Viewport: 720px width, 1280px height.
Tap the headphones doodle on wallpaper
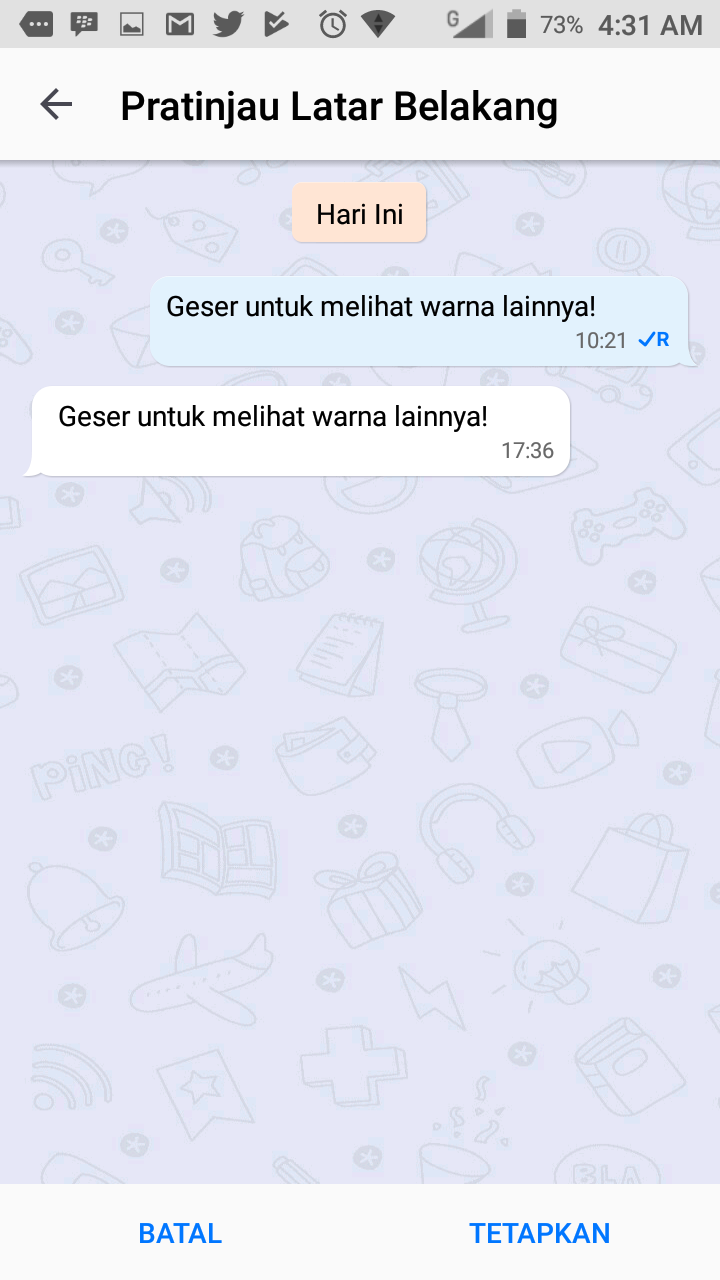[474, 828]
